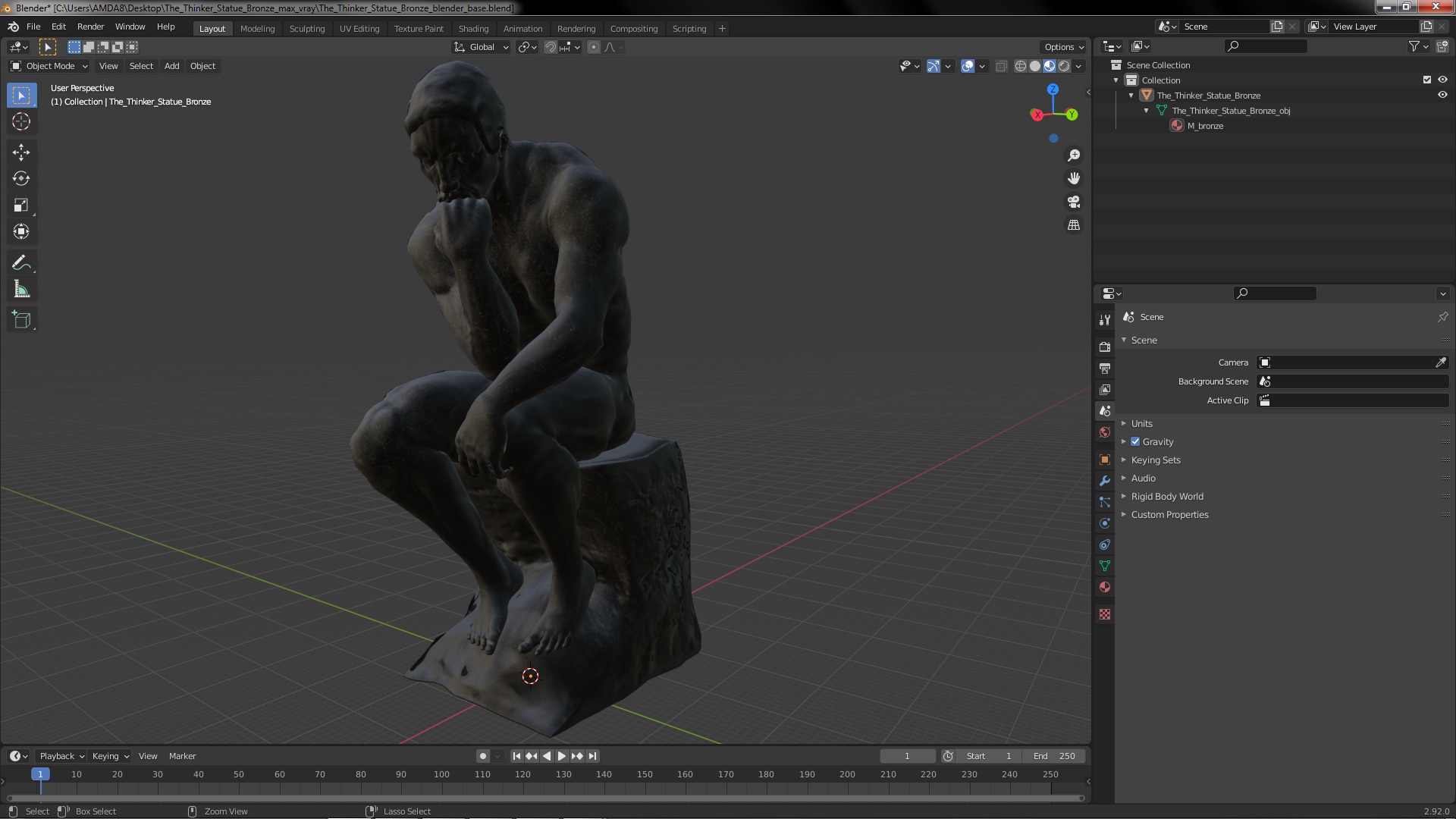The width and height of the screenshot is (1456, 819).
Task: Toggle proportional editing button
Action: coord(594,47)
